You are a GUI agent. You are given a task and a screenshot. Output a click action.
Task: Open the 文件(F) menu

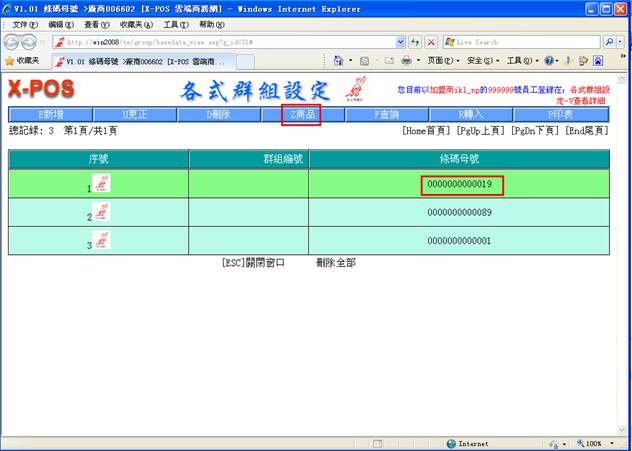click(x=25, y=24)
